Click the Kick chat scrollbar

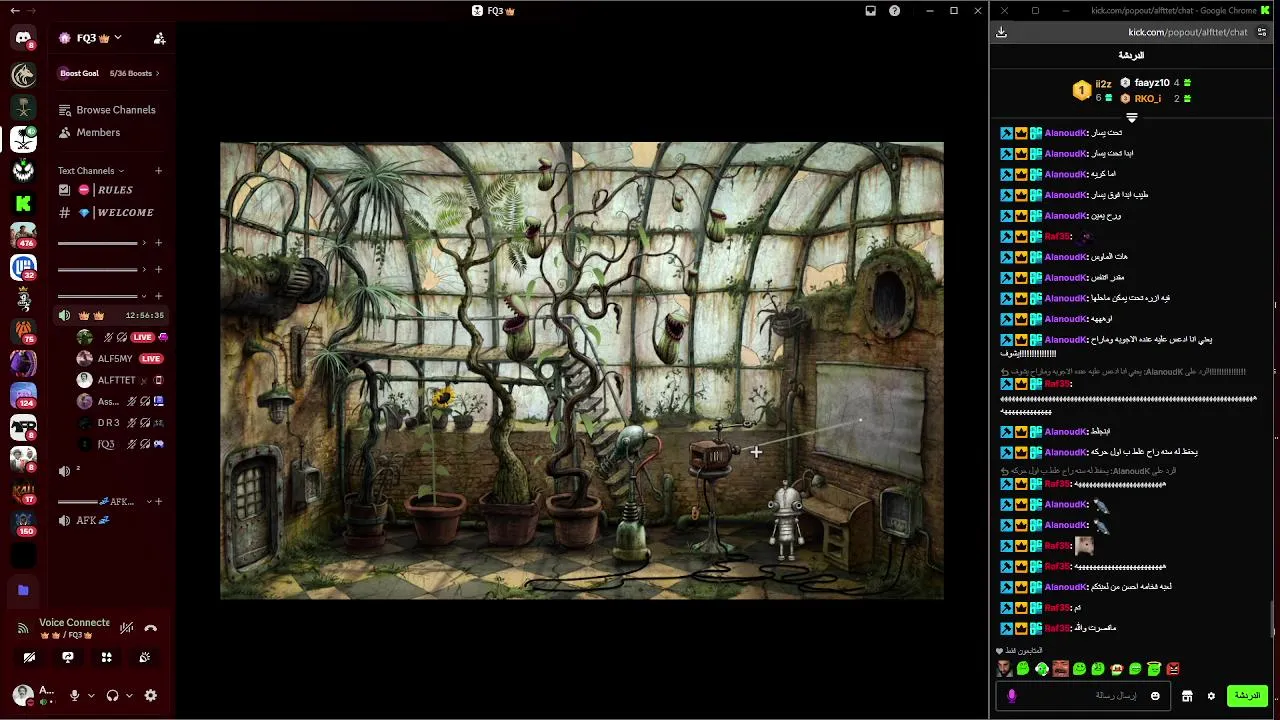1273,620
